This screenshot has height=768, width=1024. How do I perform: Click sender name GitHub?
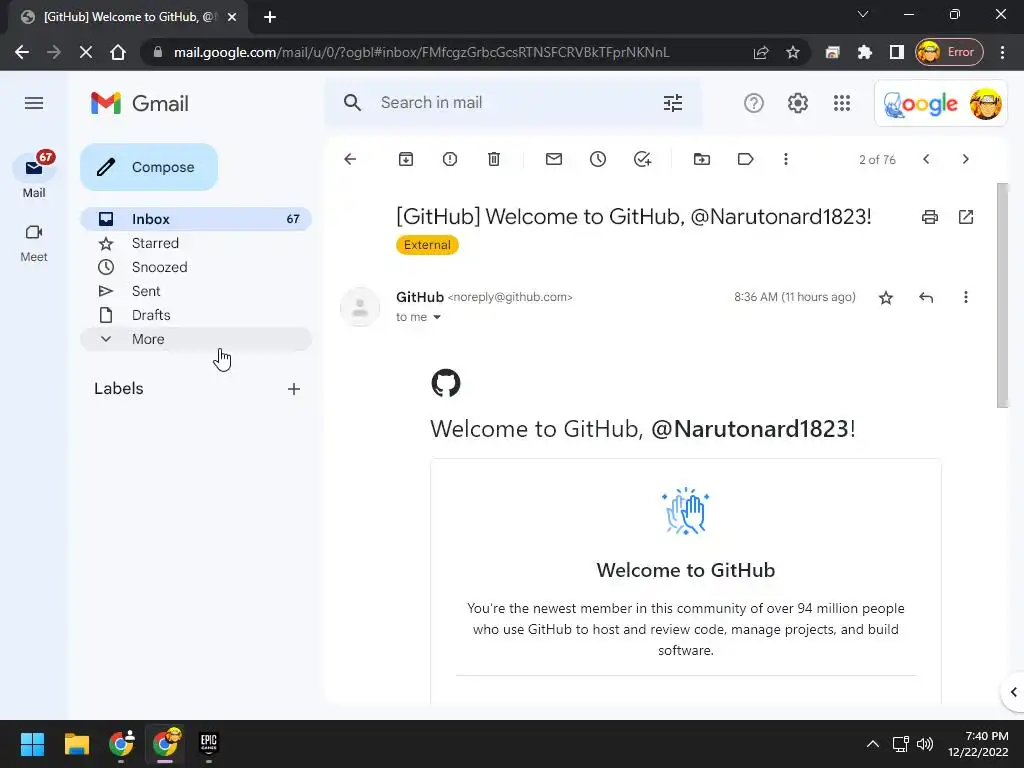(420, 297)
